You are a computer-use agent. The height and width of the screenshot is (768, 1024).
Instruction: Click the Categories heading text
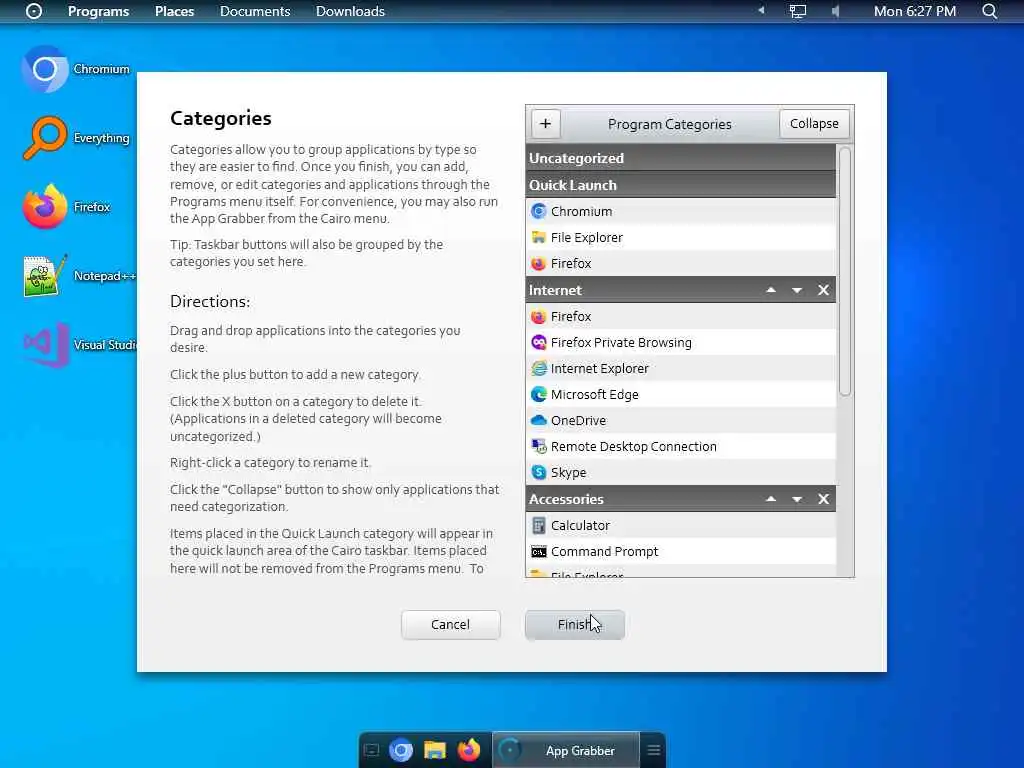[x=221, y=118]
